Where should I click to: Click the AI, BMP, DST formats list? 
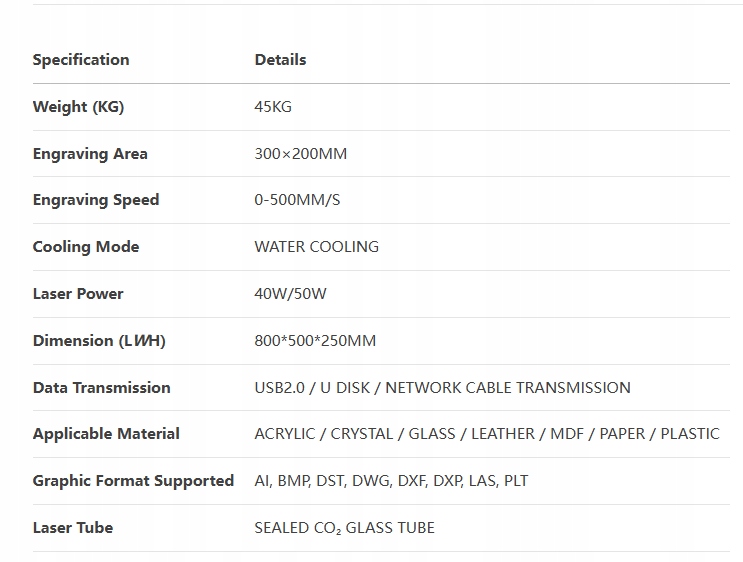tap(391, 481)
